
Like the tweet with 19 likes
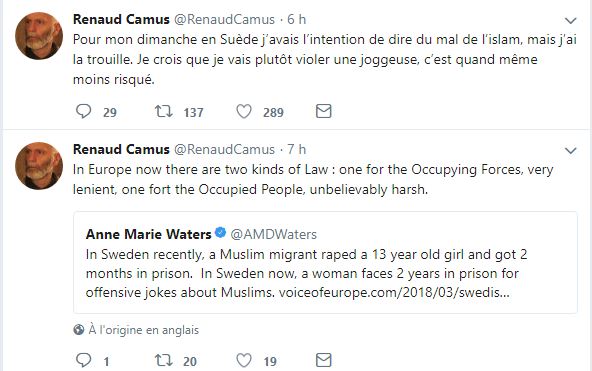244,360
